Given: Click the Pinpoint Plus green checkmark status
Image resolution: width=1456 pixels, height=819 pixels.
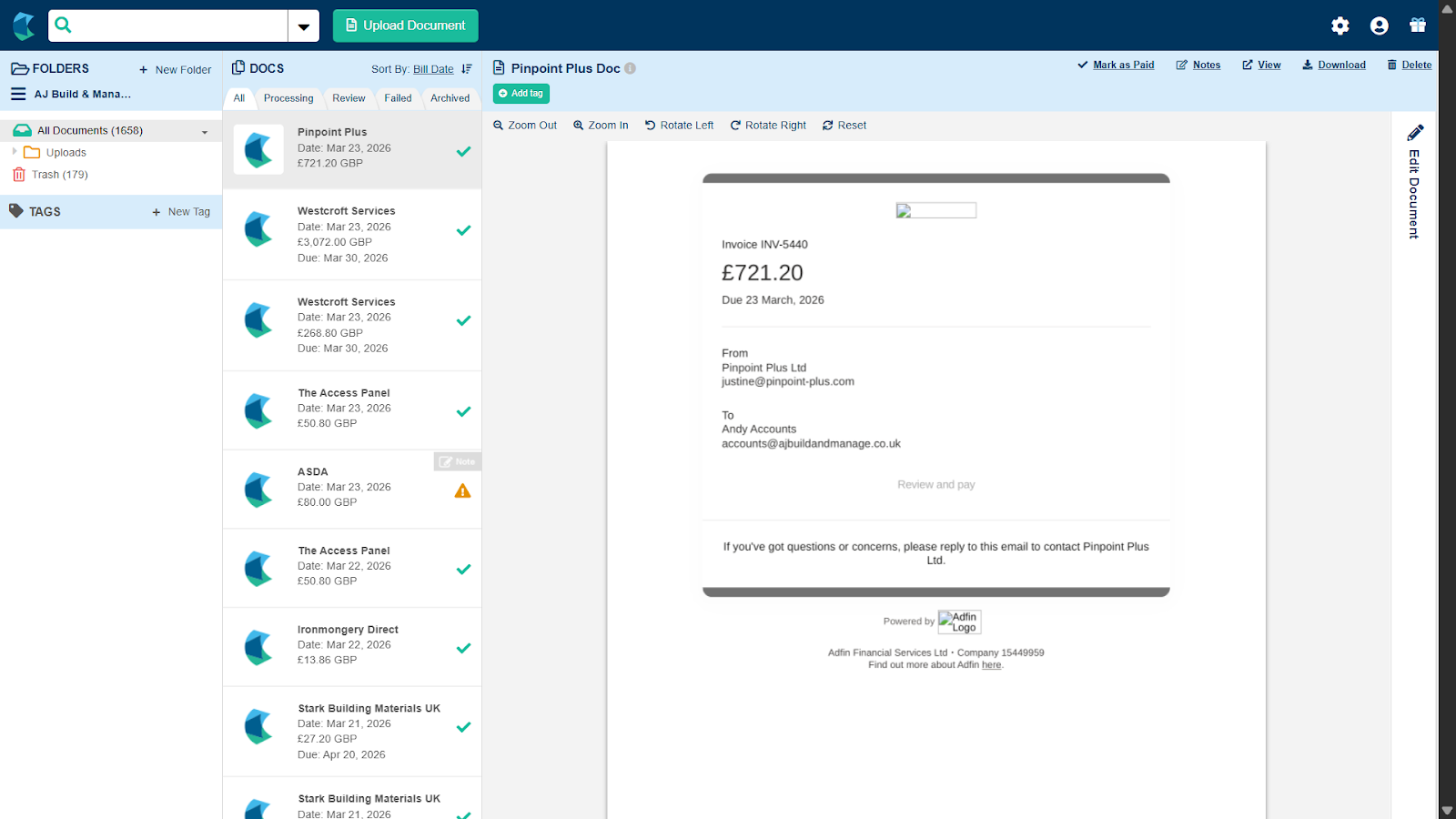Looking at the screenshot, I should (463, 152).
